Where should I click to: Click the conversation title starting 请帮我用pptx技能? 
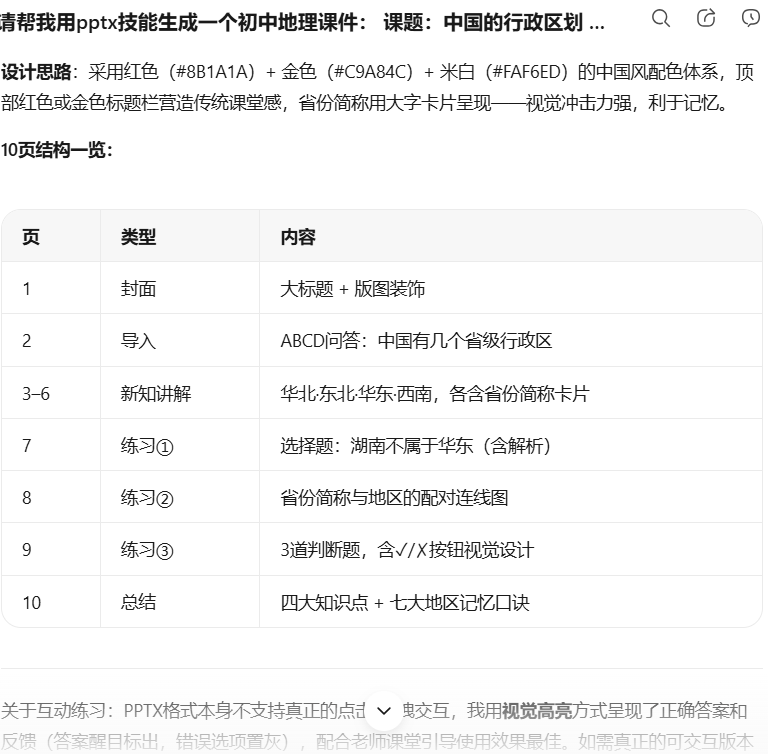[302, 23]
